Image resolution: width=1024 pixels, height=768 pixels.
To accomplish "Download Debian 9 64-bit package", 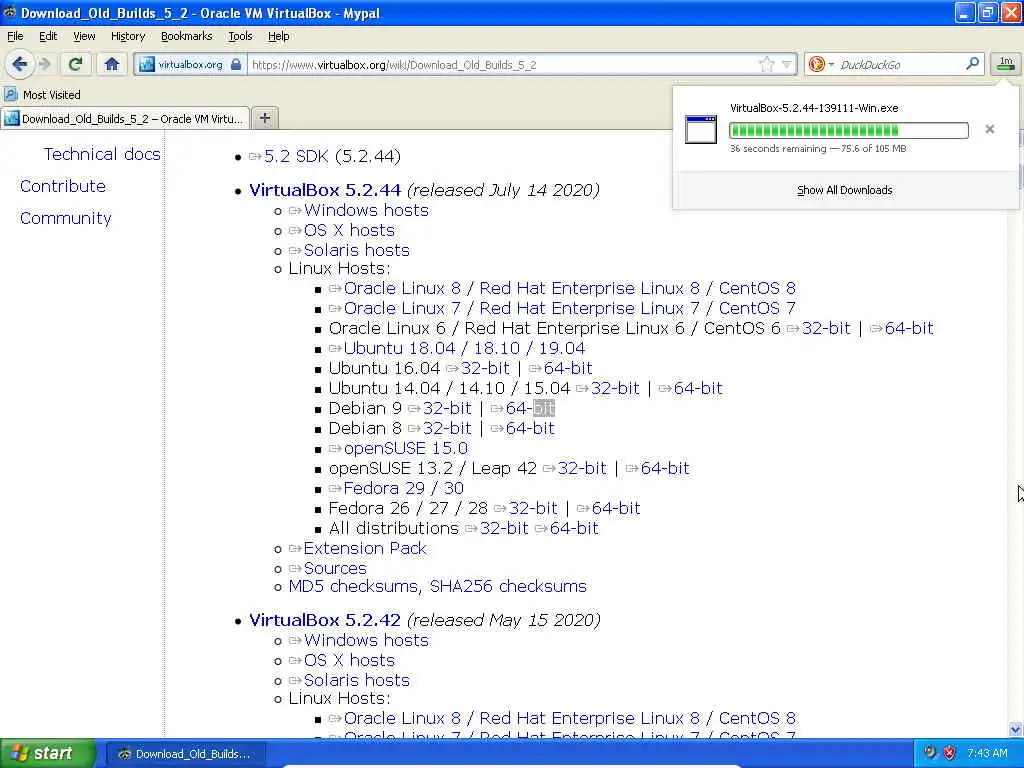I will pos(530,408).
